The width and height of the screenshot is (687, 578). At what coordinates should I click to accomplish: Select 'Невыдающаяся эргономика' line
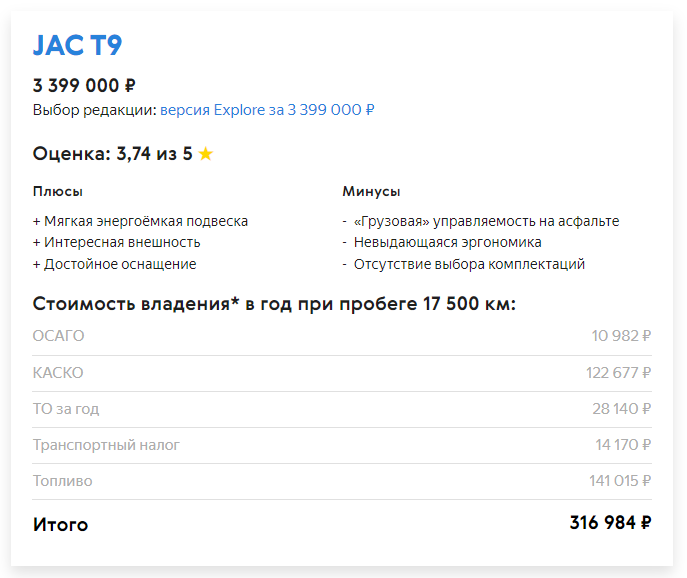click(442, 242)
